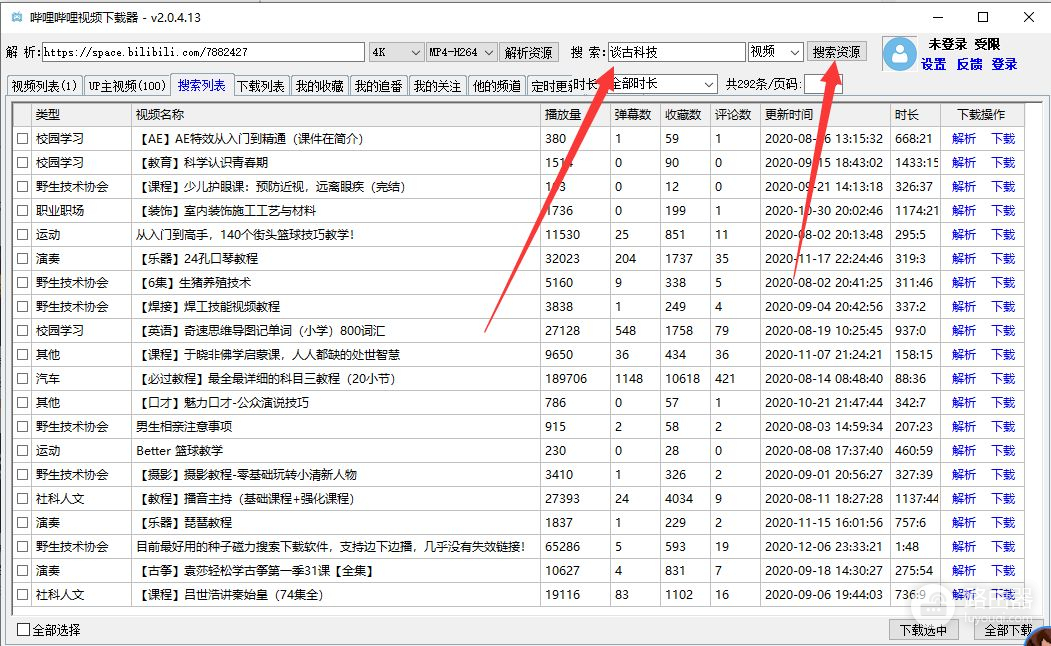
Task: Tick the checkbox for the AE特效 video row
Action: (x=23, y=139)
